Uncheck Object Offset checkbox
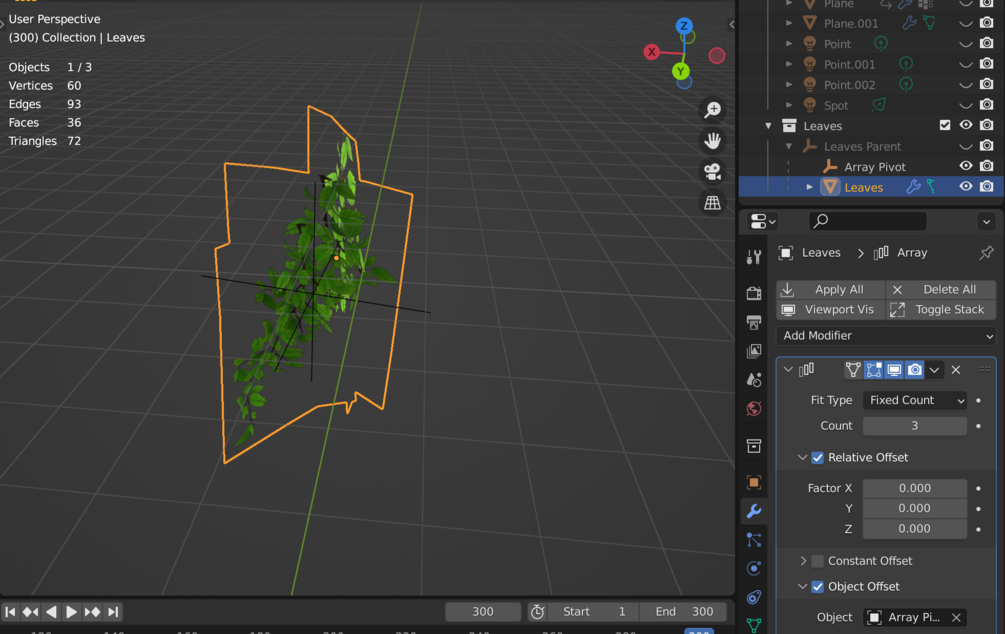The width and height of the screenshot is (1005, 634). [817, 587]
